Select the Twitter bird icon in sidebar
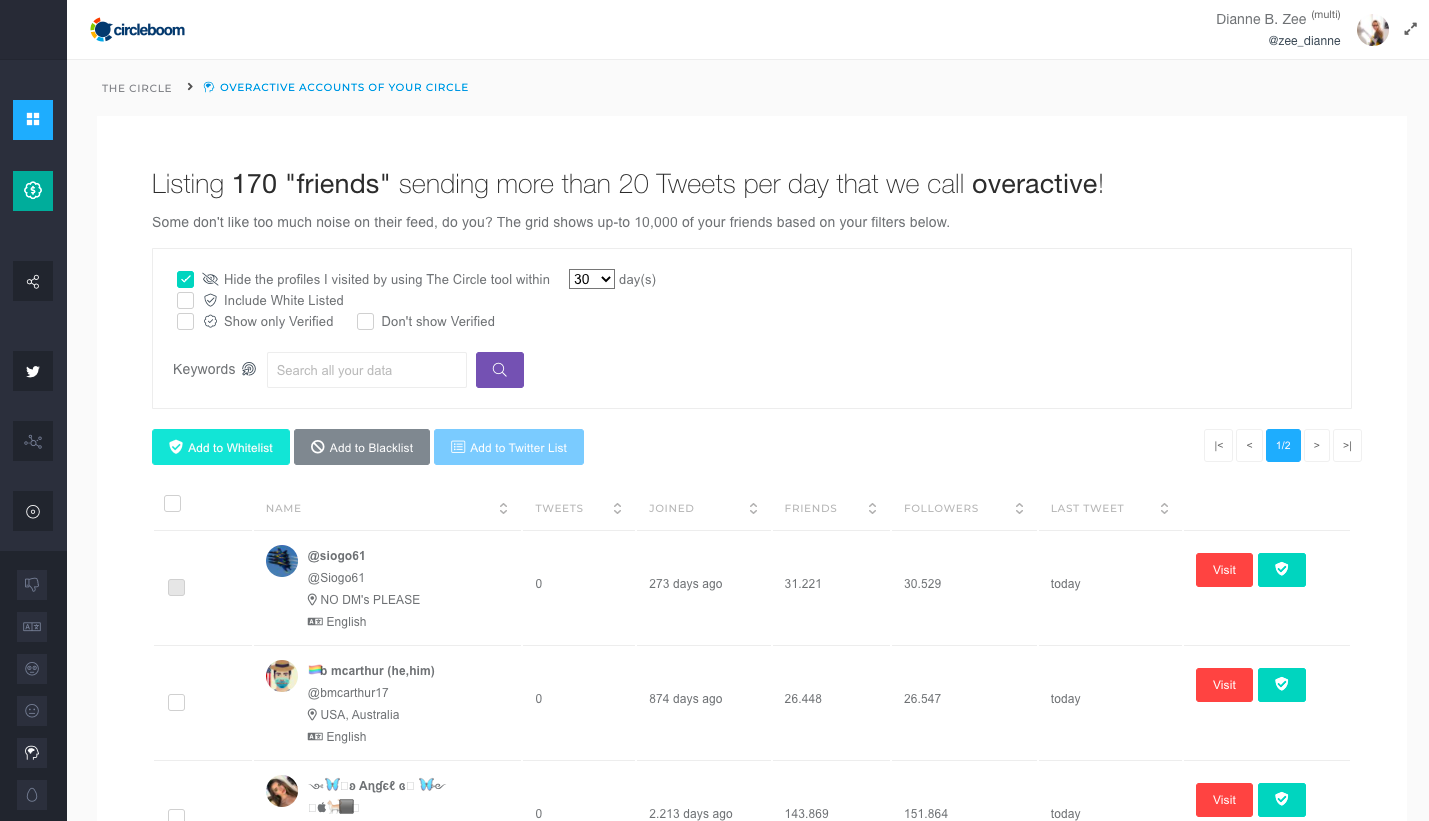The width and height of the screenshot is (1429, 821). (x=33, y=371)
